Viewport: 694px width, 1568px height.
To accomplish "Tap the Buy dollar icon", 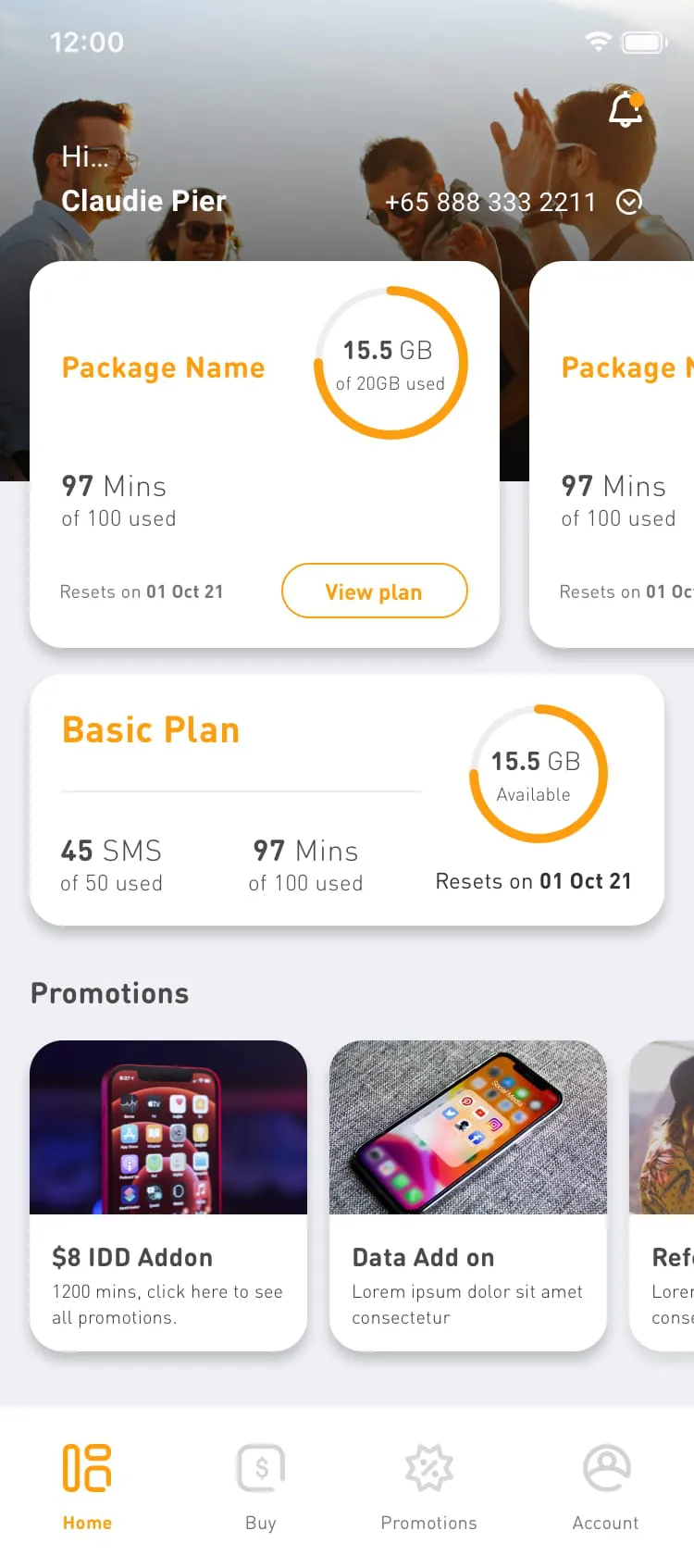I will click(260, 1468).
